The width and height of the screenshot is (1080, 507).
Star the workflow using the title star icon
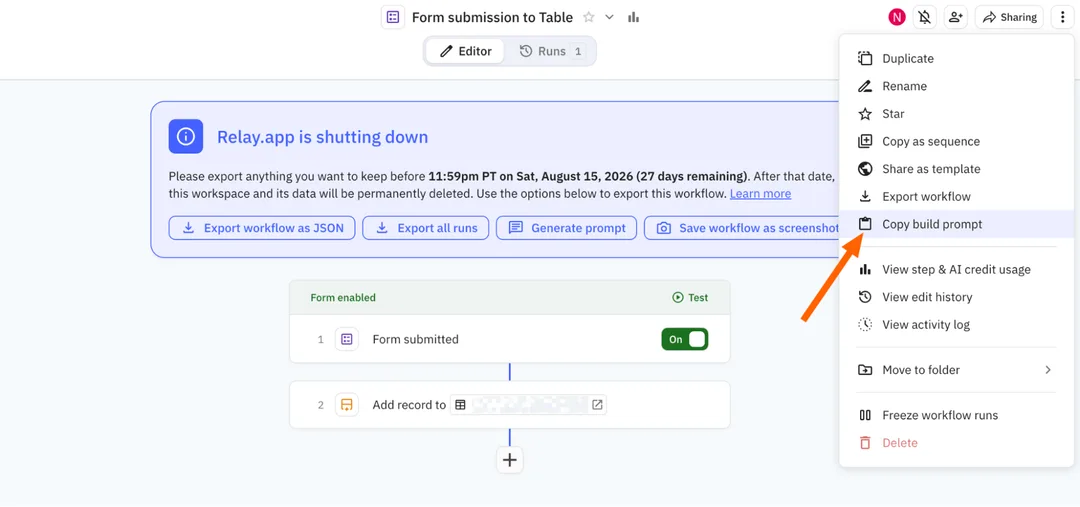point(589,17)
